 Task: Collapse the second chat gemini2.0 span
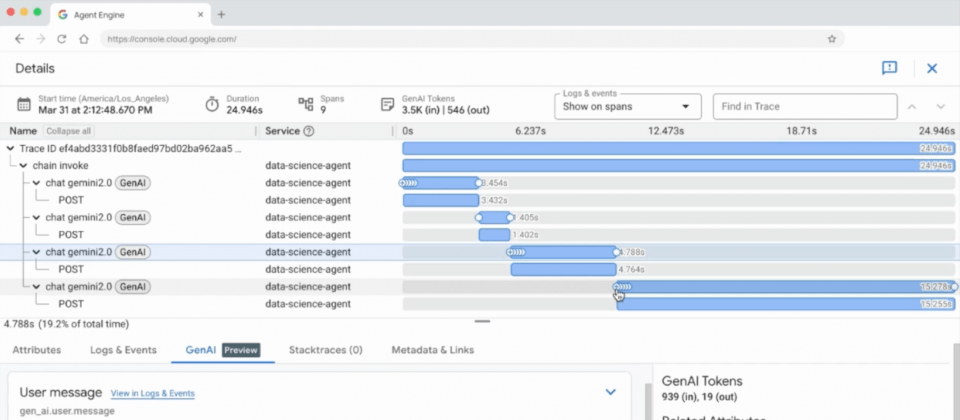pyautogui.click(x=36, y=217)
